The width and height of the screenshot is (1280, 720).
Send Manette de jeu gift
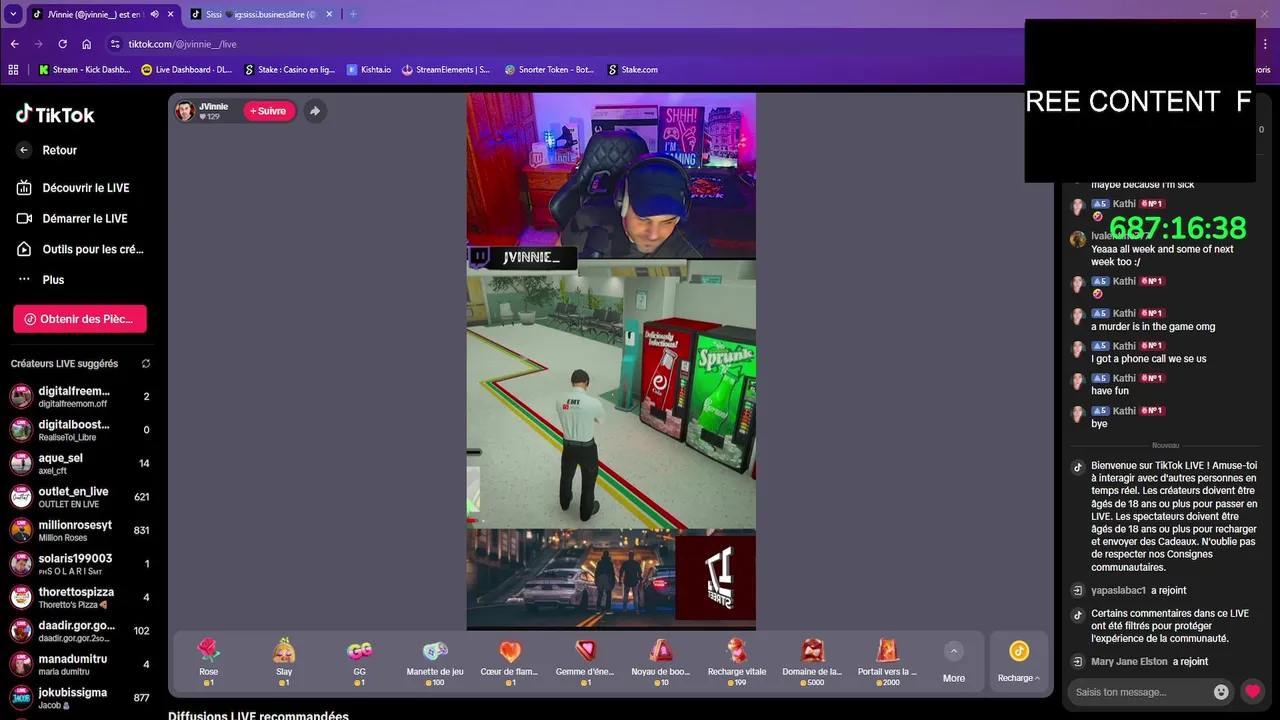pos(435,662)
